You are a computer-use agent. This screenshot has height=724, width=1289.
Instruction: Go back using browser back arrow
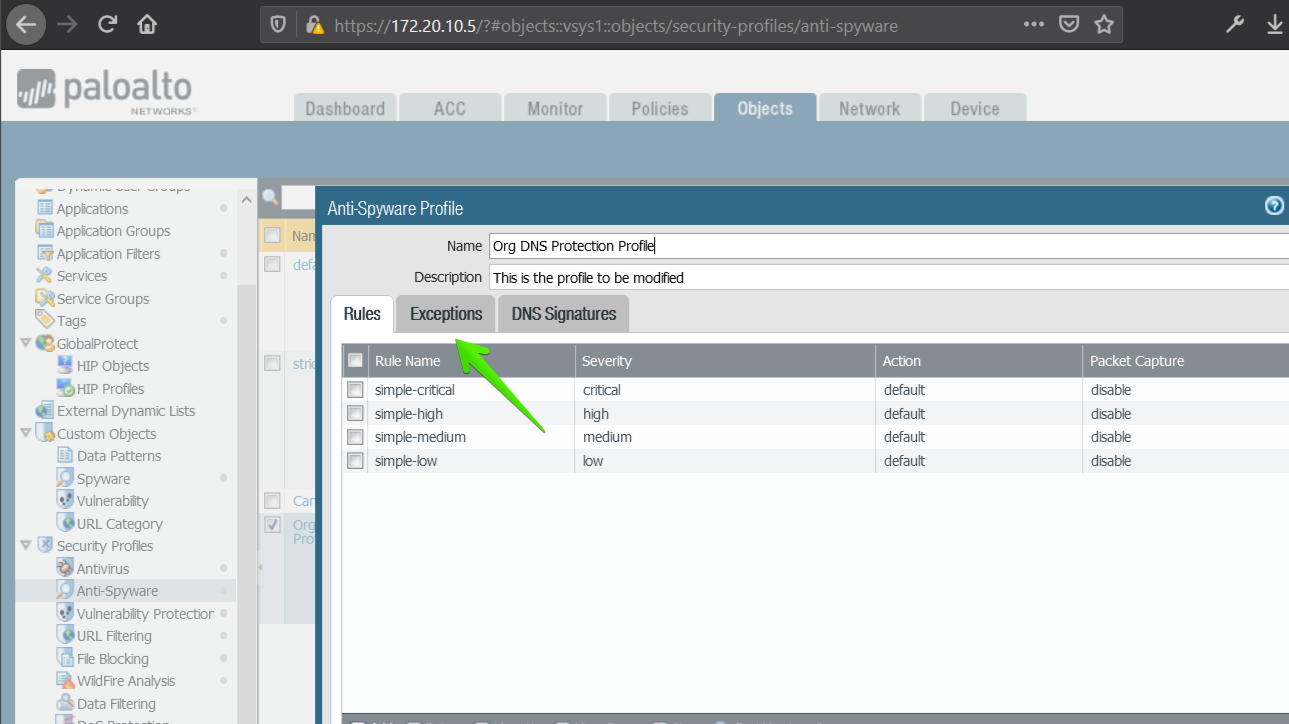tap(25, 24)
